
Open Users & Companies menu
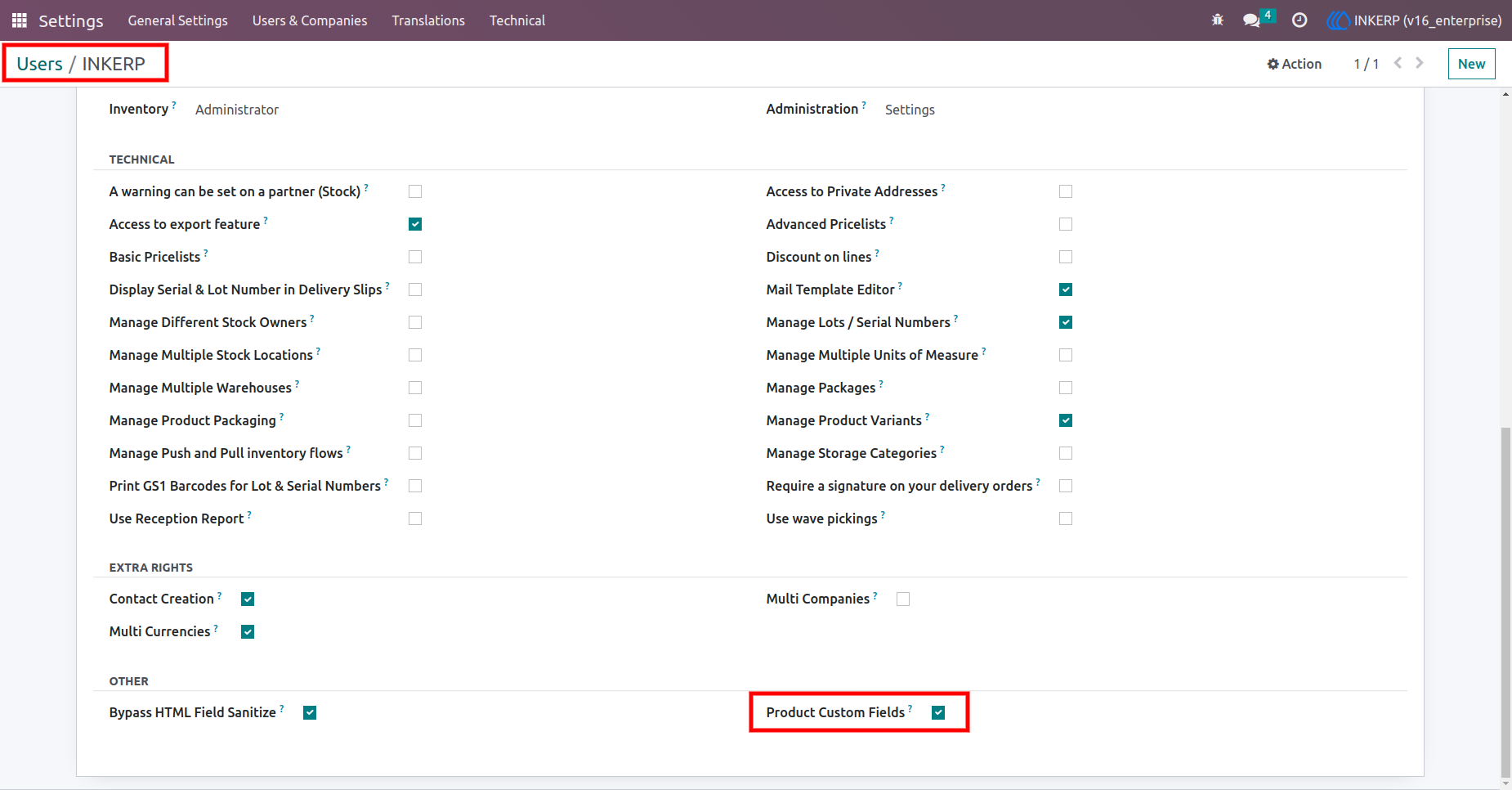coord(310,20)
